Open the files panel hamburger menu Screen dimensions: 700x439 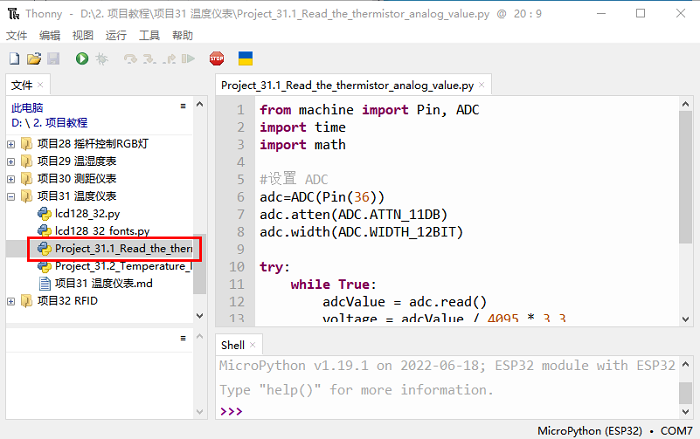click(x=182, y=105)
